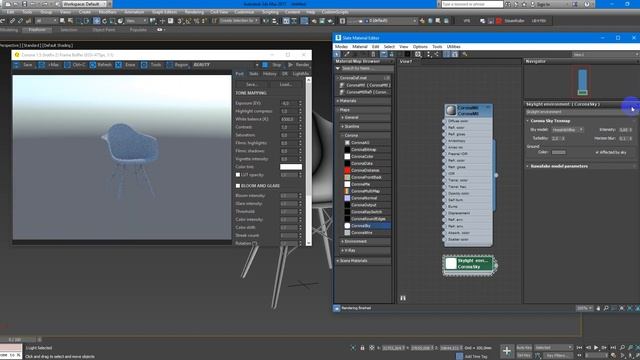This screenshot has height=360, width=640.
Task: Expand General maps subgroup
Action: click(365, 118)
